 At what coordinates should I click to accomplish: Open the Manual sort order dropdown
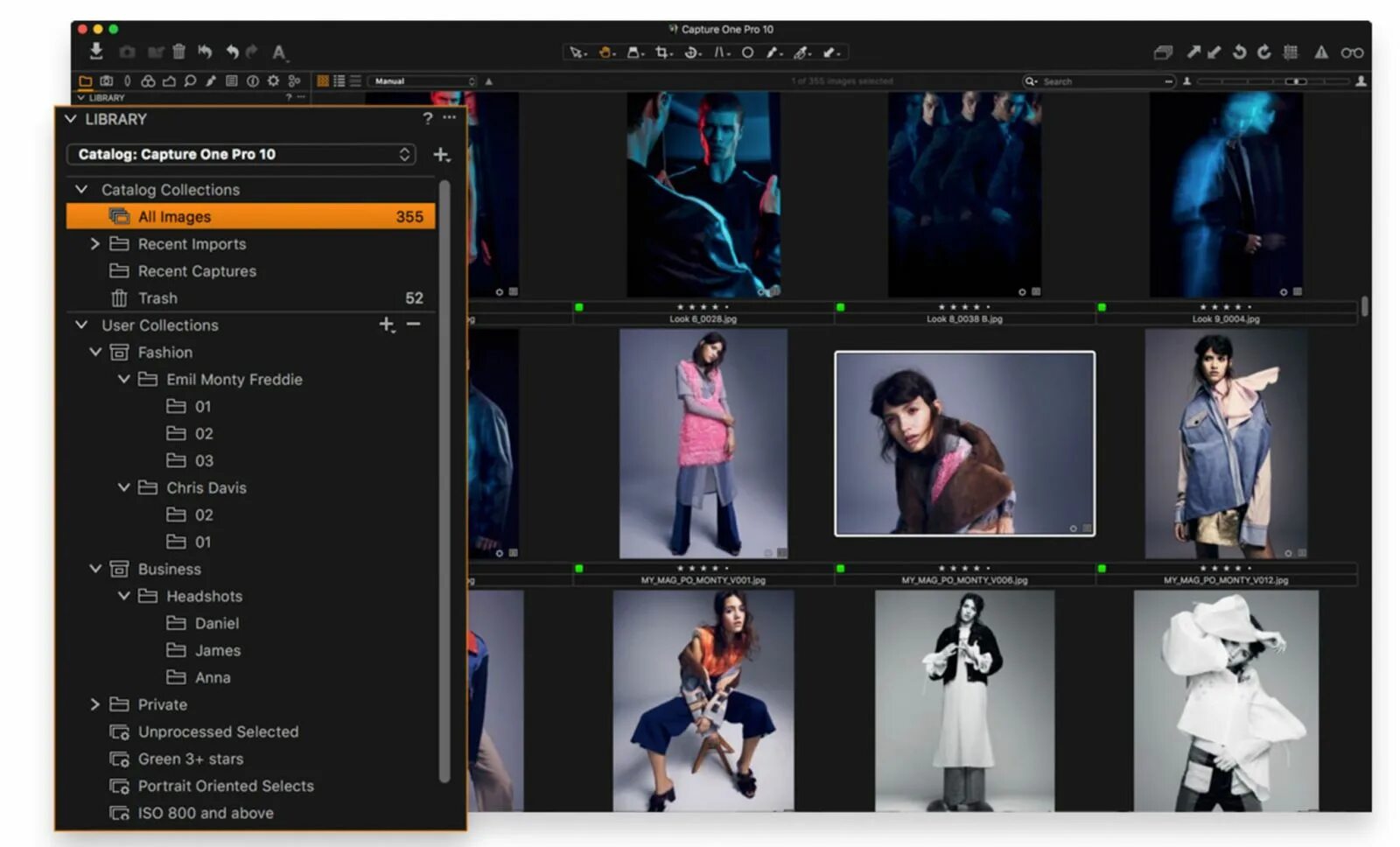(x=423, y=81)
